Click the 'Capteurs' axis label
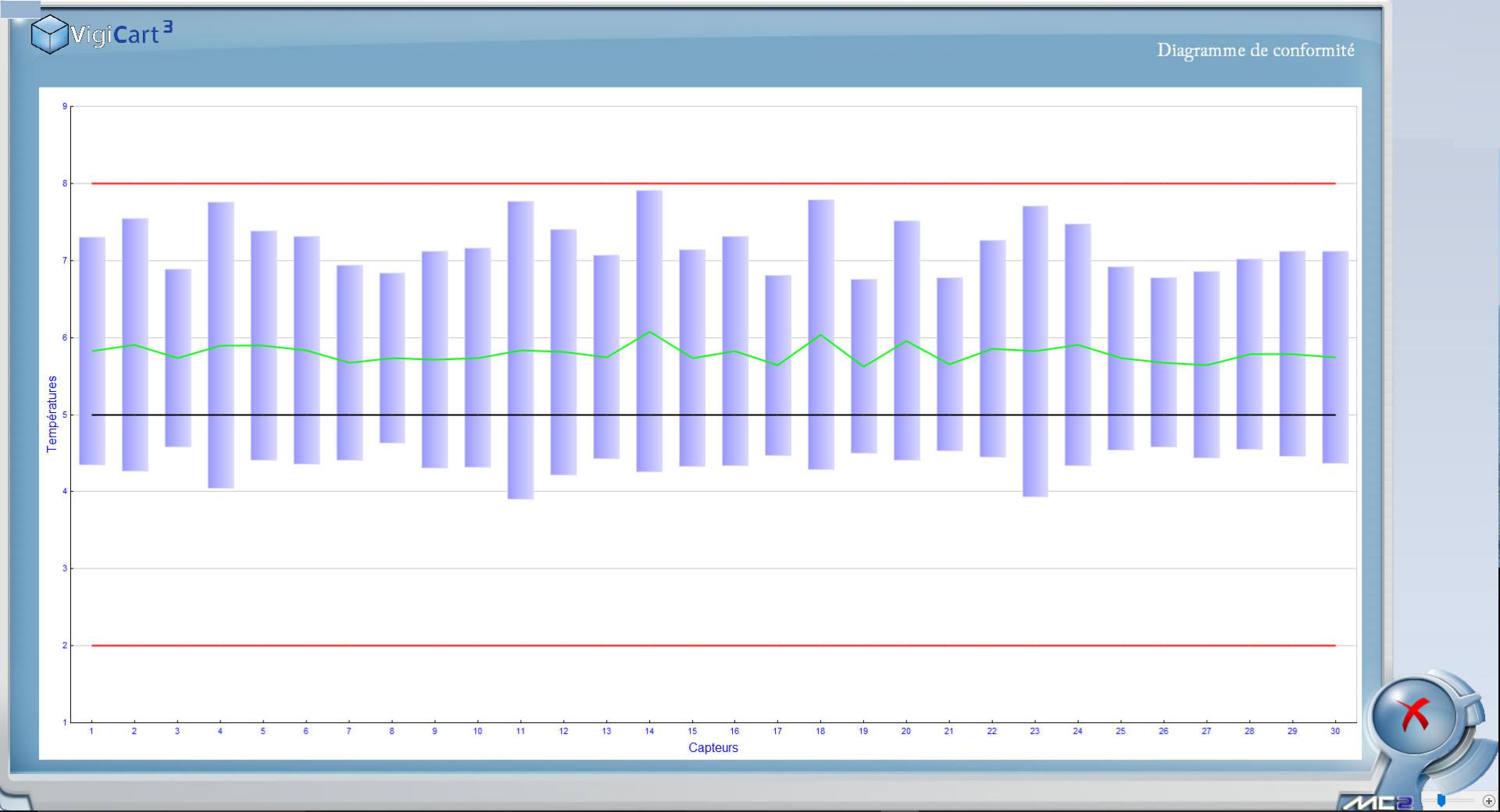This screenshot has width=1500, height=812. point(712,747)
